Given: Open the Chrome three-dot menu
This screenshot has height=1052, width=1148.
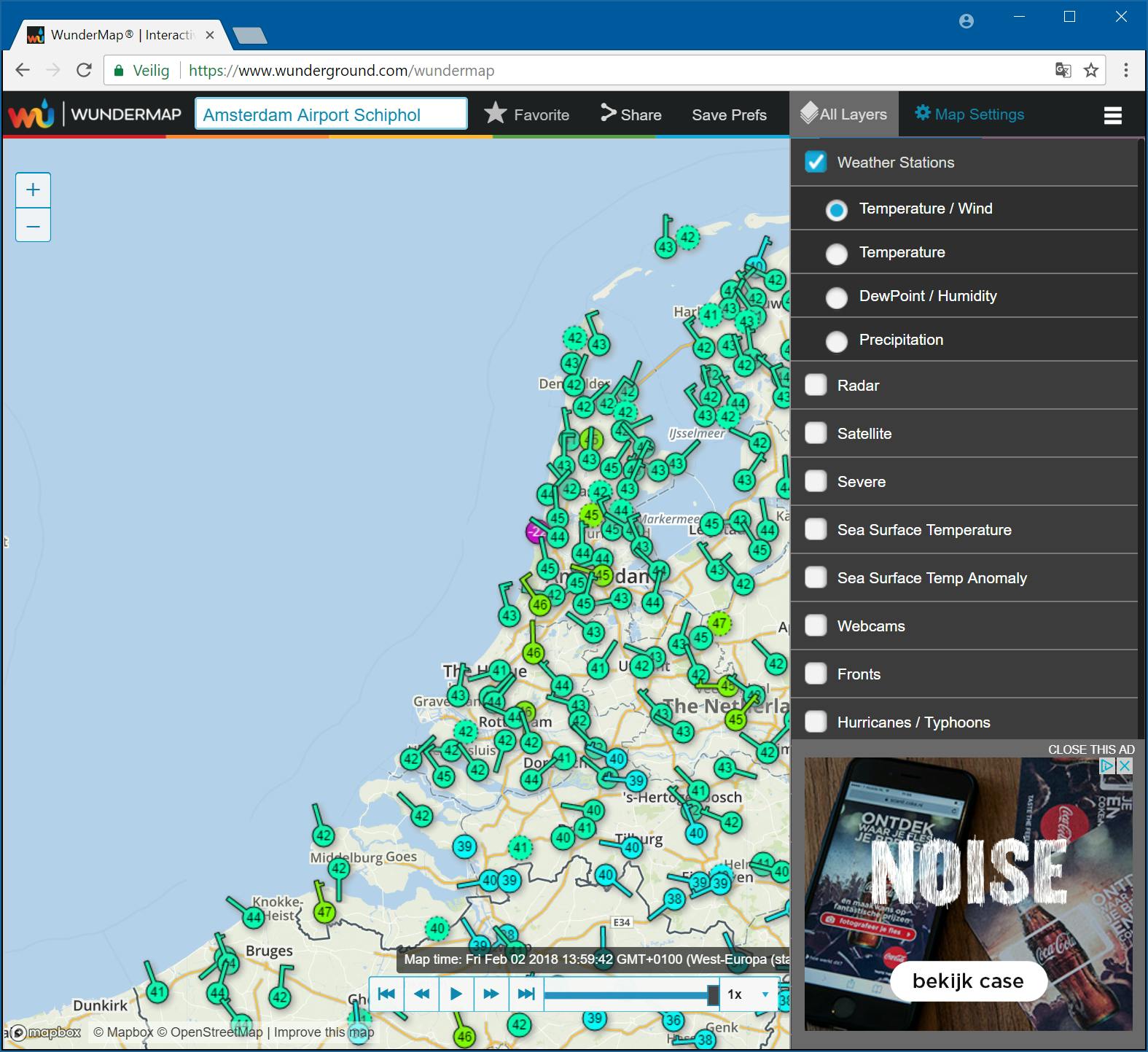Looking at the screenshot, I should click(1126, 70).
